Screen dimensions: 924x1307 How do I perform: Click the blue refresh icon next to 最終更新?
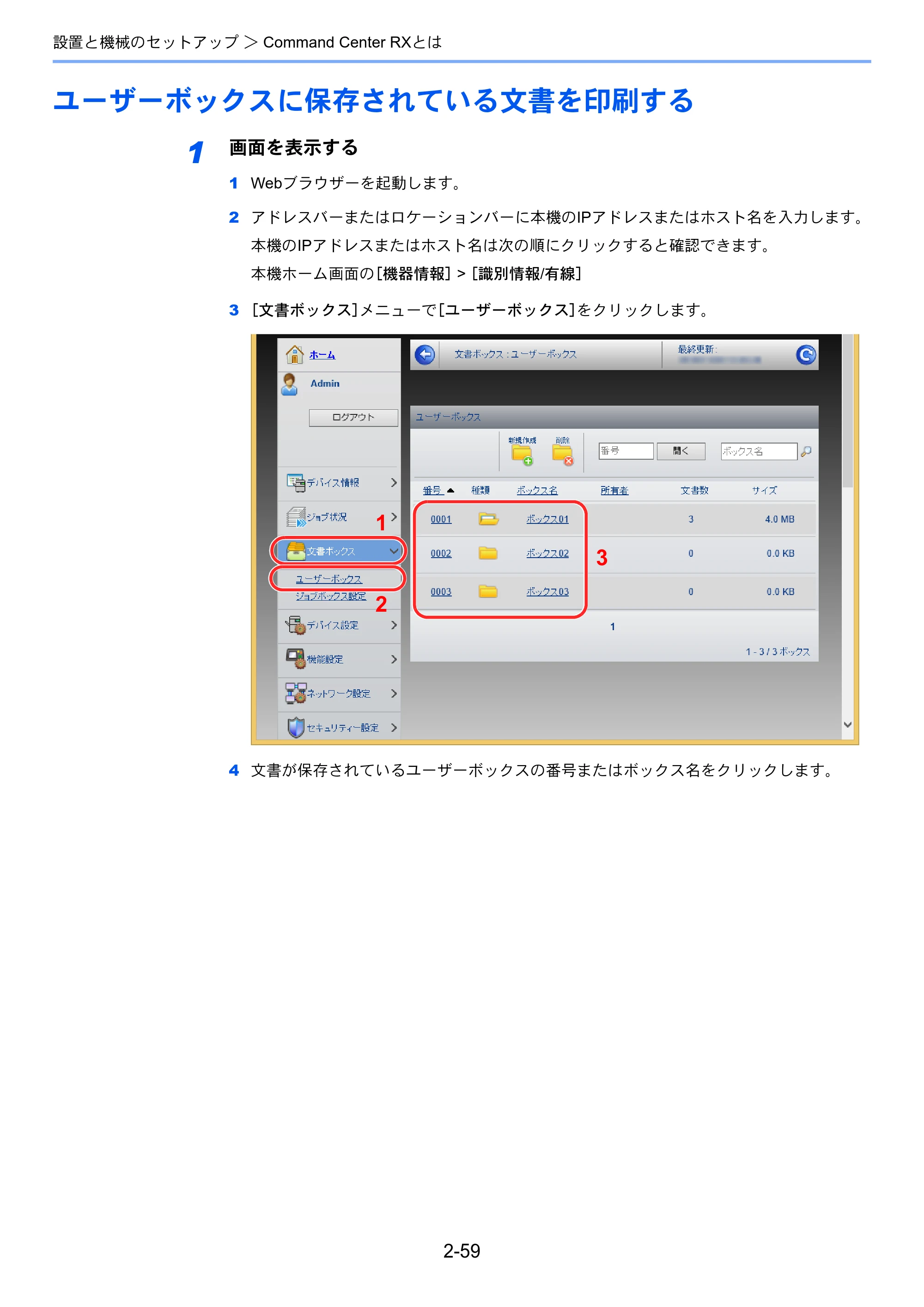tap(806, 355)
